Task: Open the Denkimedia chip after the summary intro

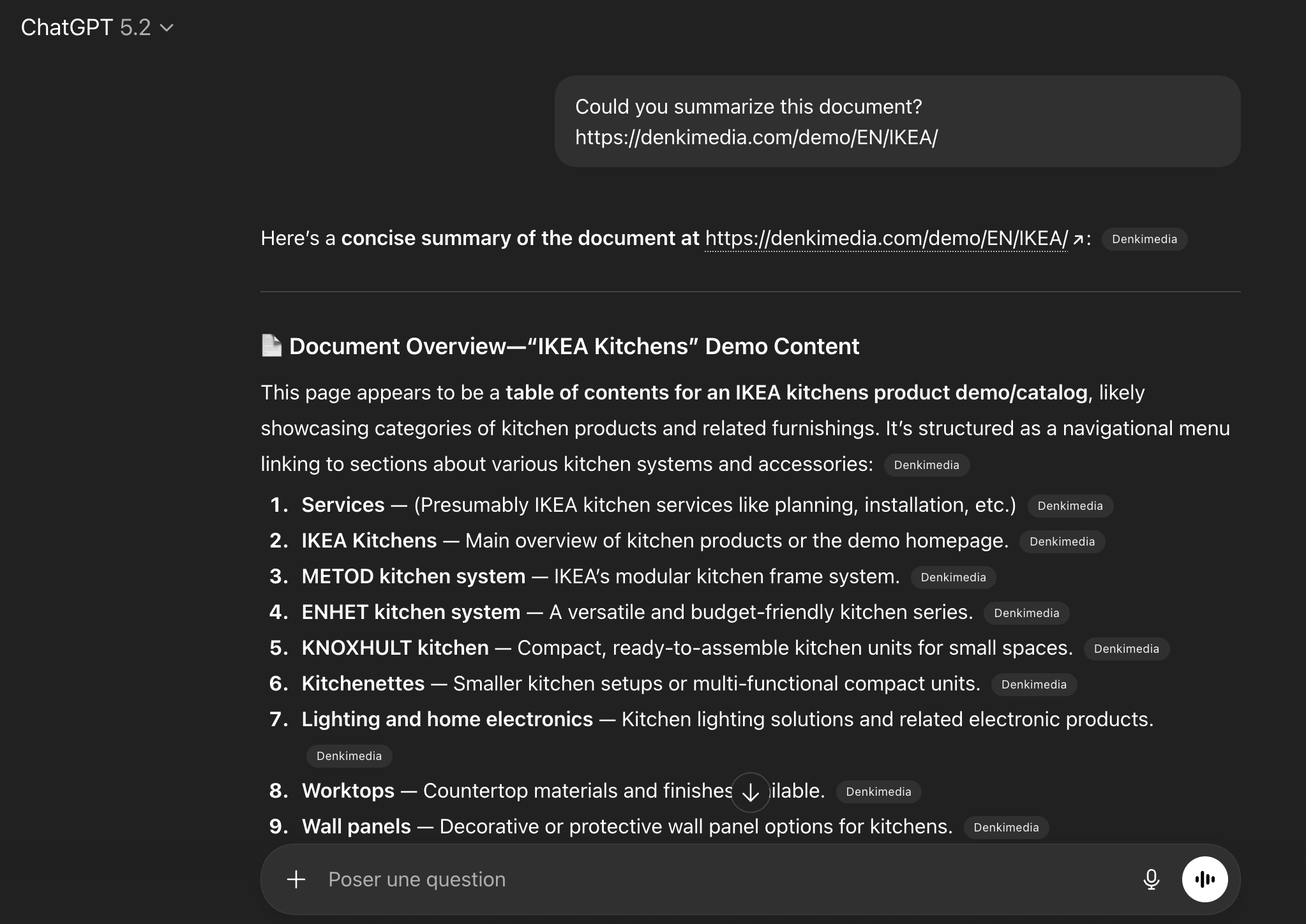Action: pos(927,465)
